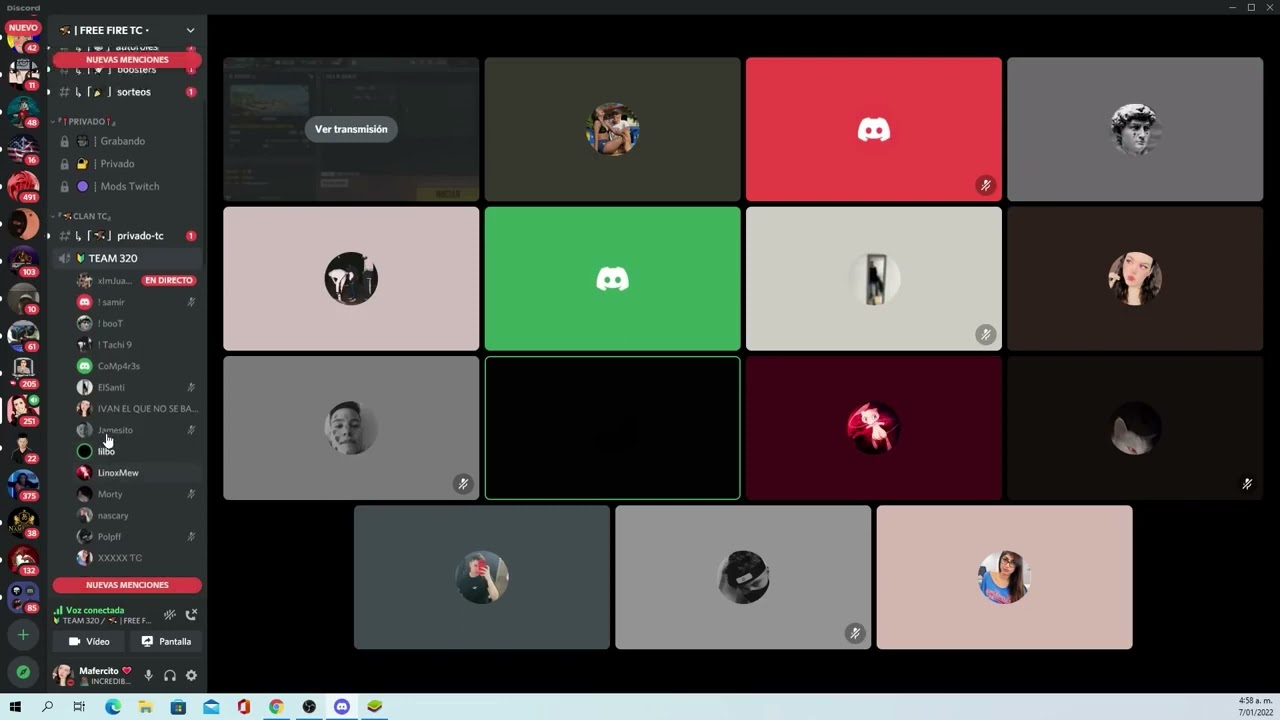Screen dimensions: 1280x720
Task: Click Discord icon in taskbar
Action: click(x=342, y=707)
